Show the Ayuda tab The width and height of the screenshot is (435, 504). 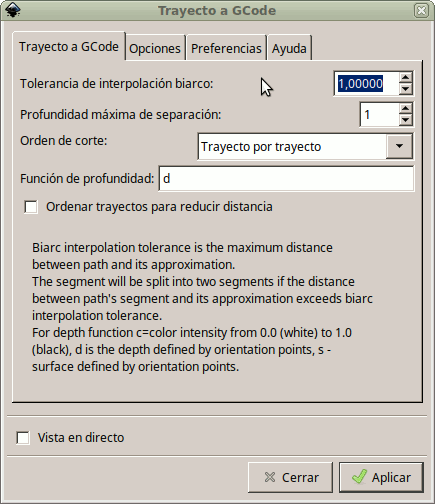coord(289,48)
